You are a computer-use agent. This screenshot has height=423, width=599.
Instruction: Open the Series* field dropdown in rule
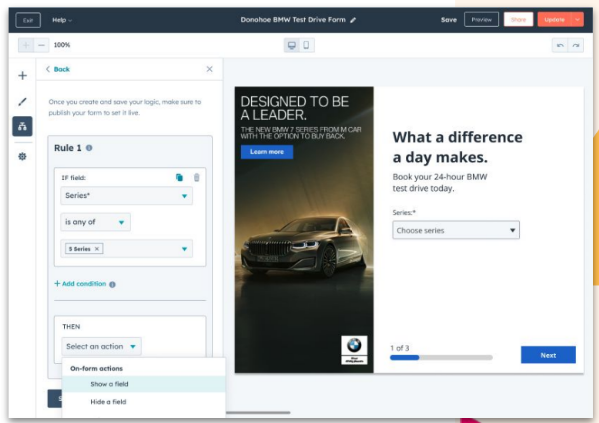point(126,196)
